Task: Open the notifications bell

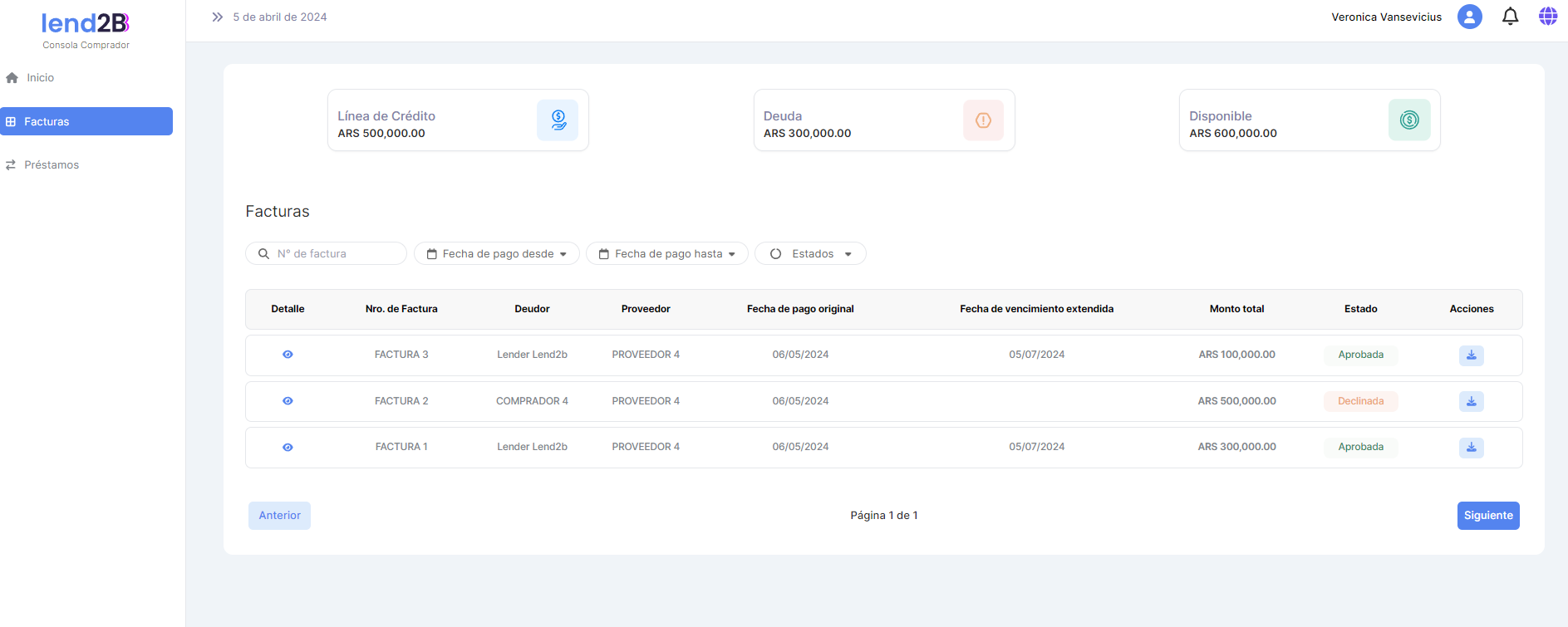Action: [x=1510, y=17]
